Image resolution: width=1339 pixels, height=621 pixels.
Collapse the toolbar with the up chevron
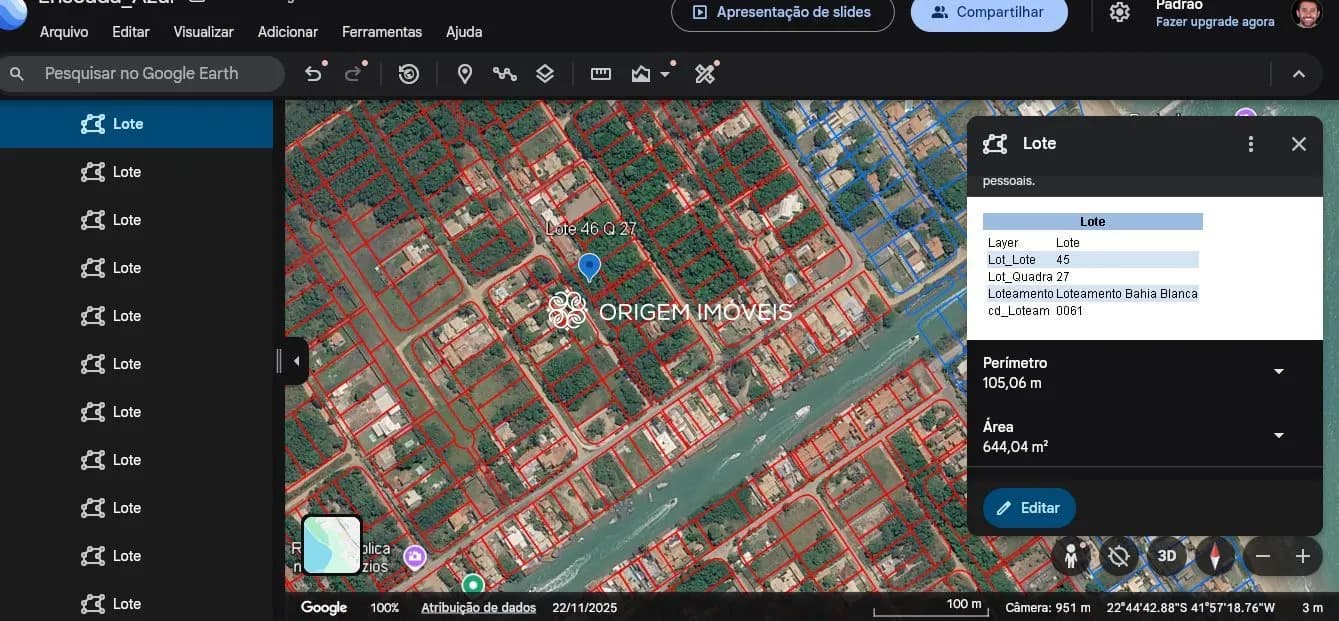1299,74
